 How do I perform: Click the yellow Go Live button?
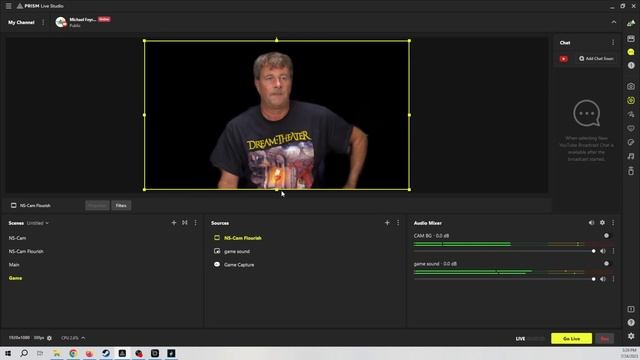tap(571, 338)
